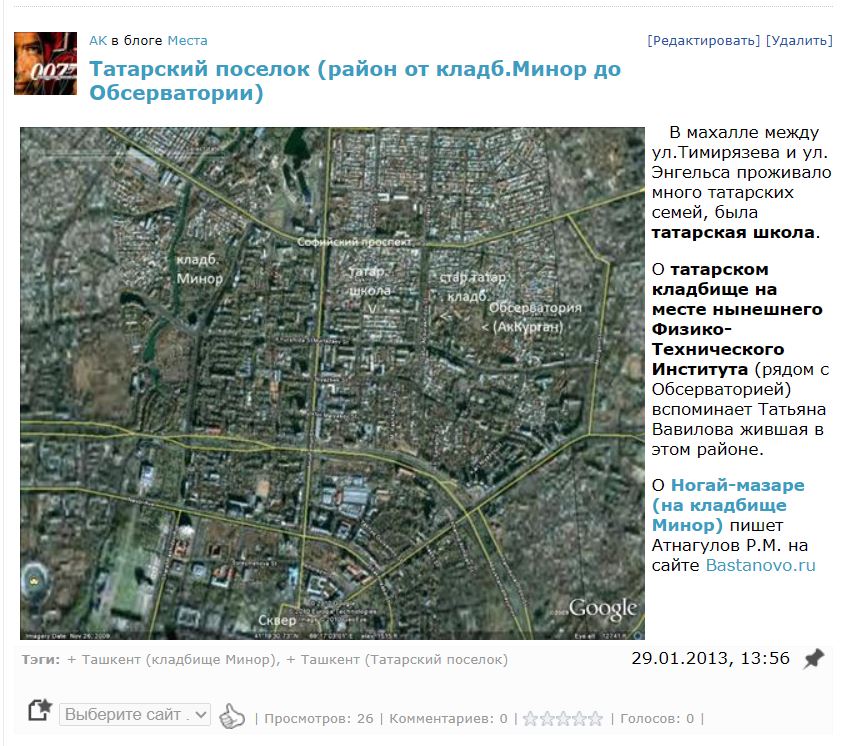Give the post a five-star rating
The image size is (842, 746).
[x=595, y=718]
